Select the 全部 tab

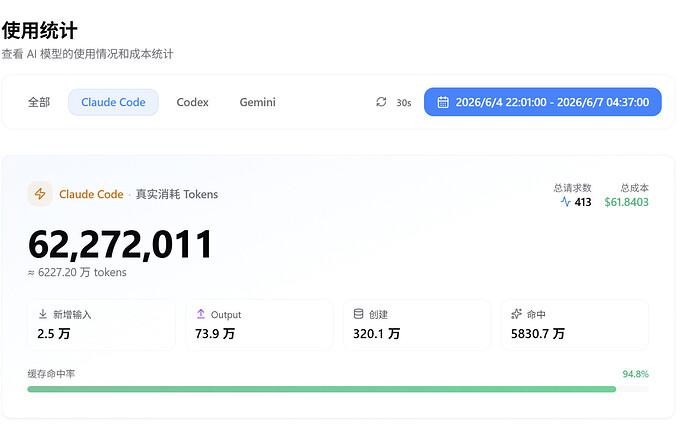(x=39, y=102)
